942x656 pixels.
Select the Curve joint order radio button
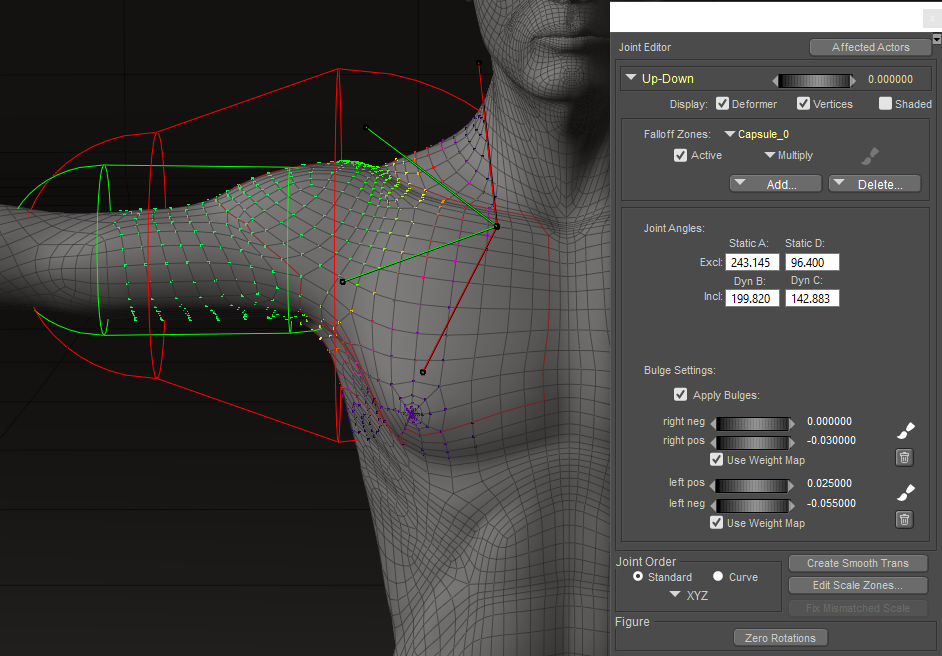[718, 577]
